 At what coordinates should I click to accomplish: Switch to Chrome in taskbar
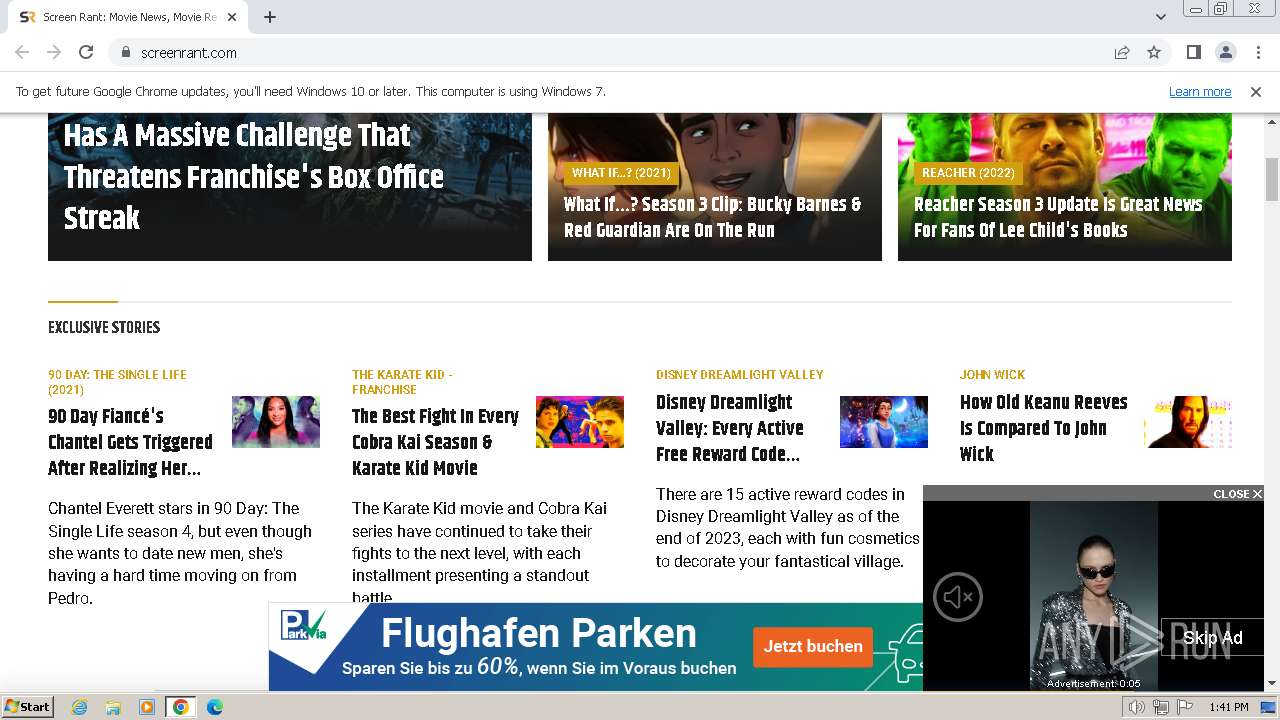181,707
